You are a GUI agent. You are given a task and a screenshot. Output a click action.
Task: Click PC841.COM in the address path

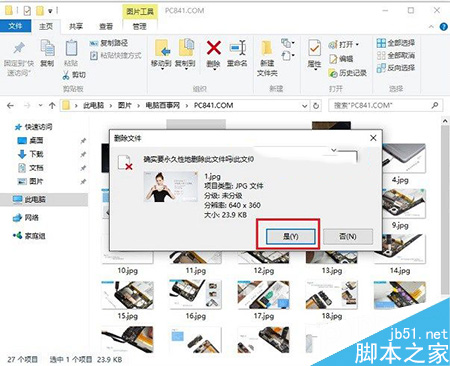pyautogui.click(x=213, y=106)
